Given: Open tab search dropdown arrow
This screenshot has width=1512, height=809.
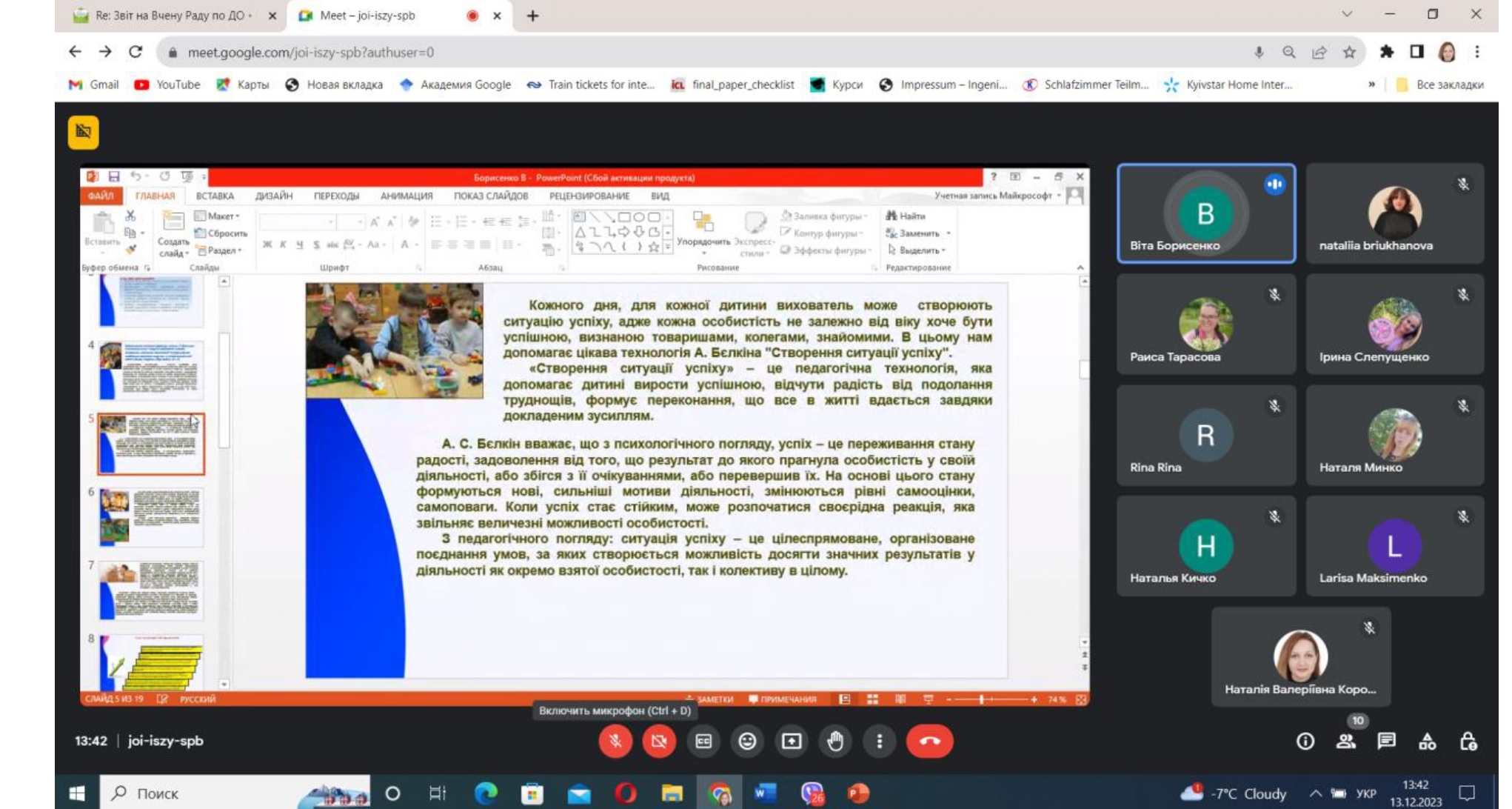Looking at the screenshot, I should click(1347, 14).
